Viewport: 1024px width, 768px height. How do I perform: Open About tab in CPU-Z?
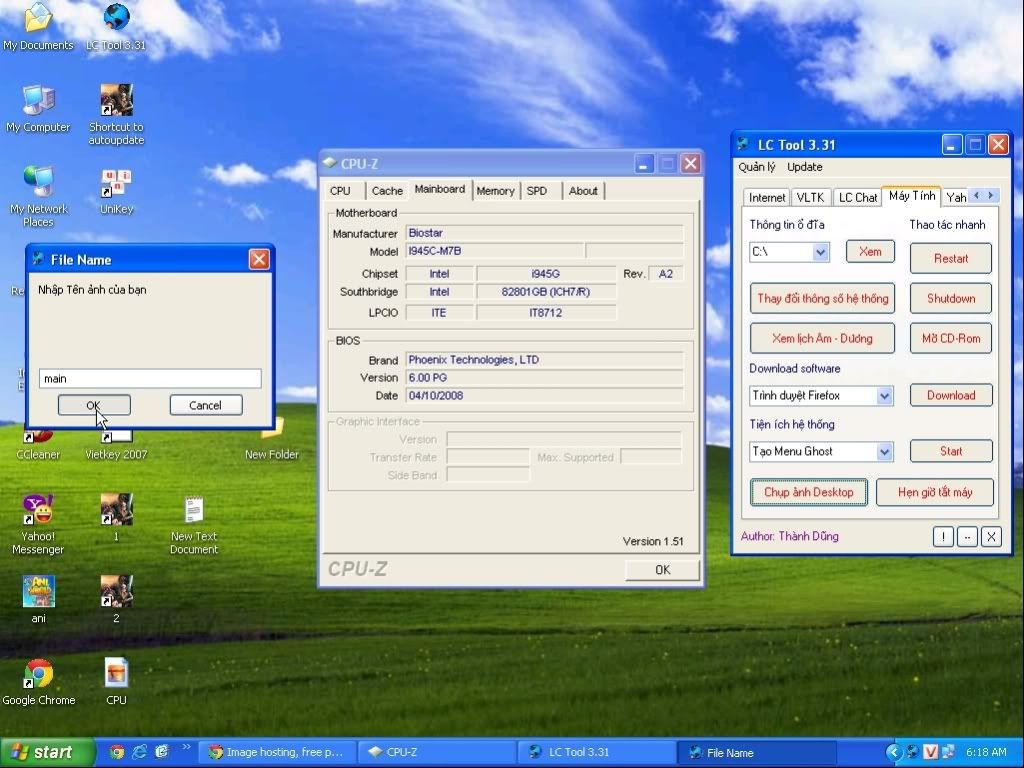pos(583,191)
